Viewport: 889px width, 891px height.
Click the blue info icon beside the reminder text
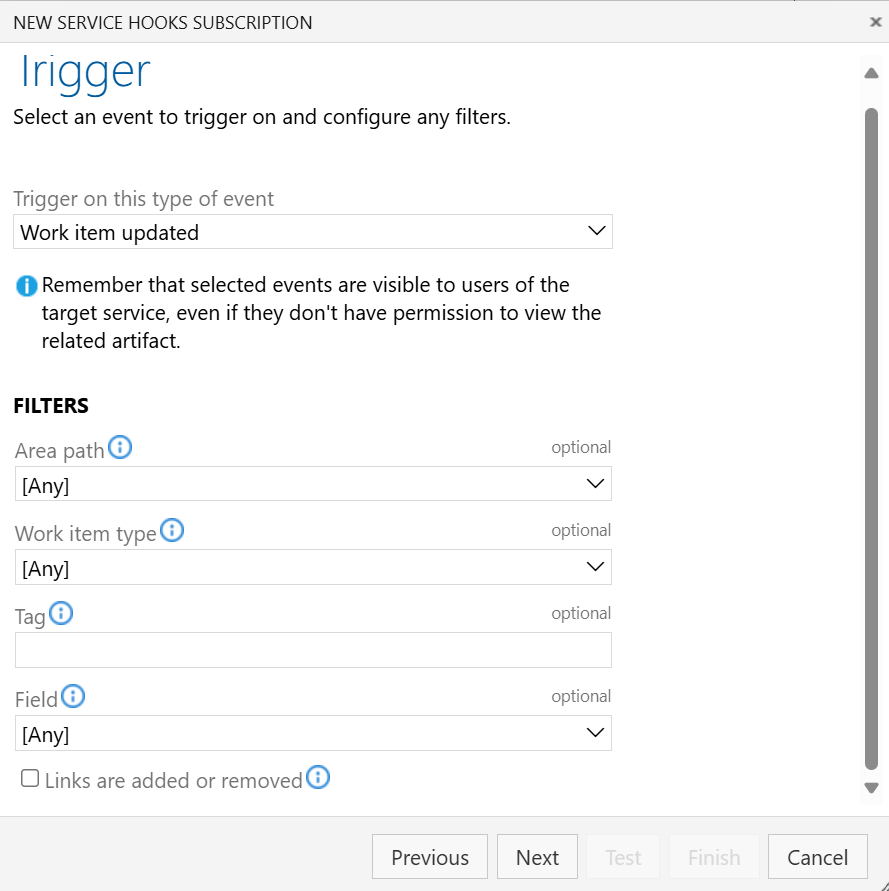(27, 287)
